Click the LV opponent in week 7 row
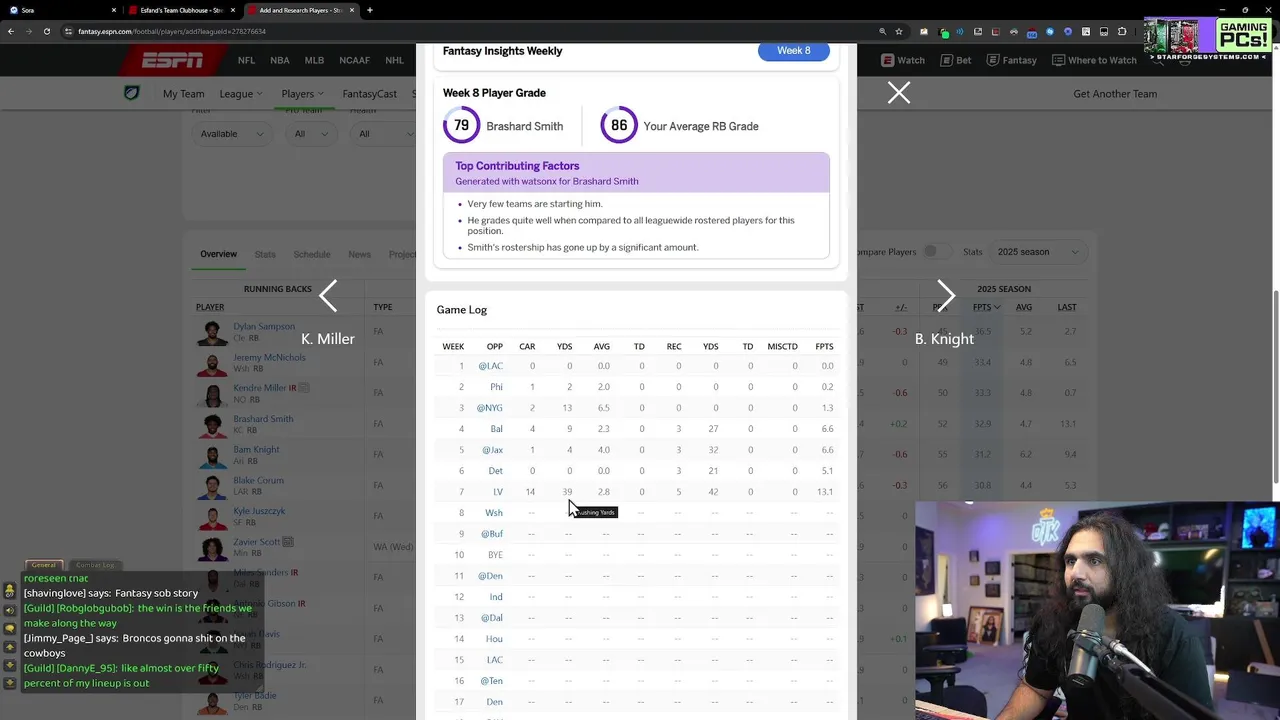 pyautogui.click(x=498, y=492)
